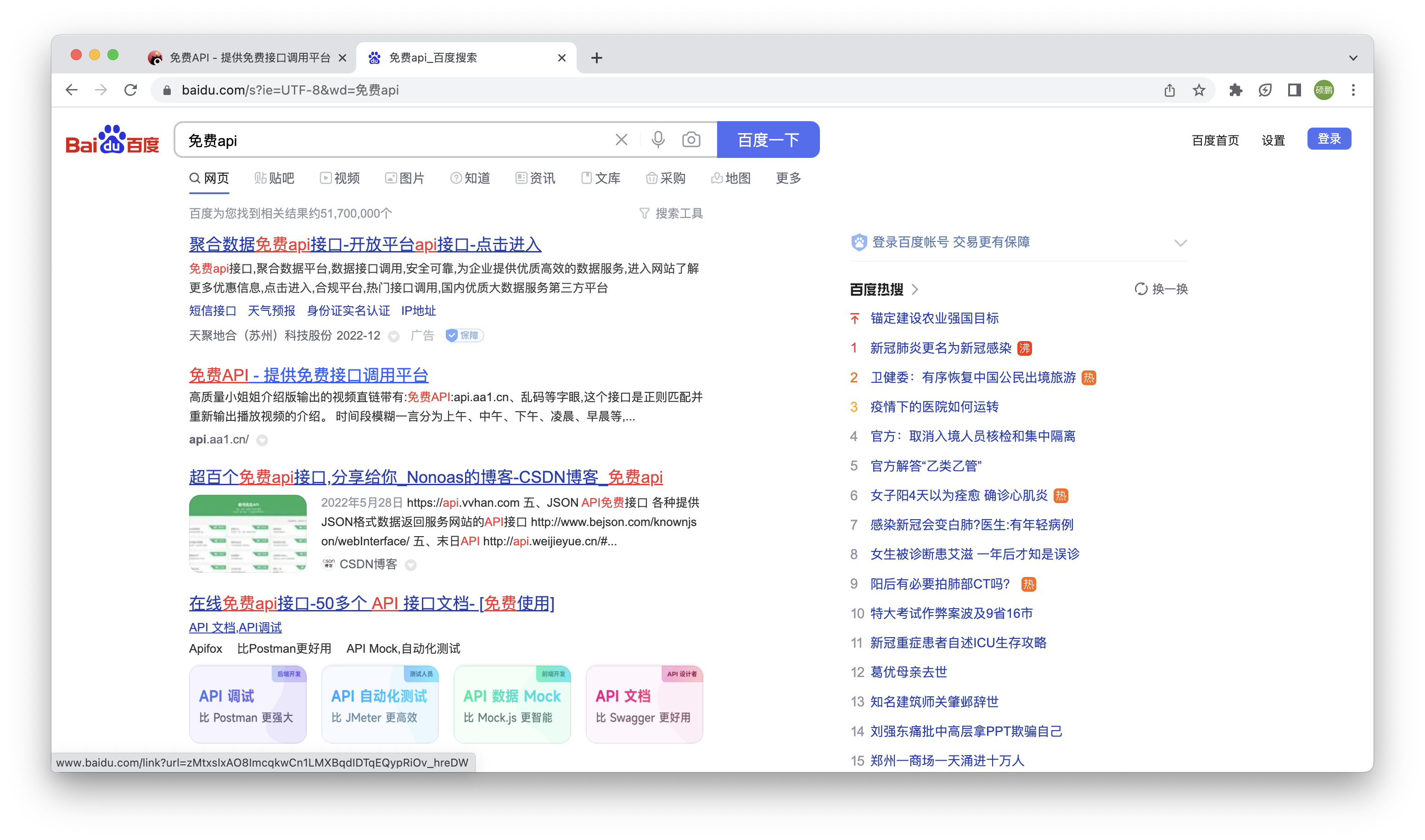This screenshot has height=840, width=1425.
Task: Click the share page icon
Action: [1170, 90]
